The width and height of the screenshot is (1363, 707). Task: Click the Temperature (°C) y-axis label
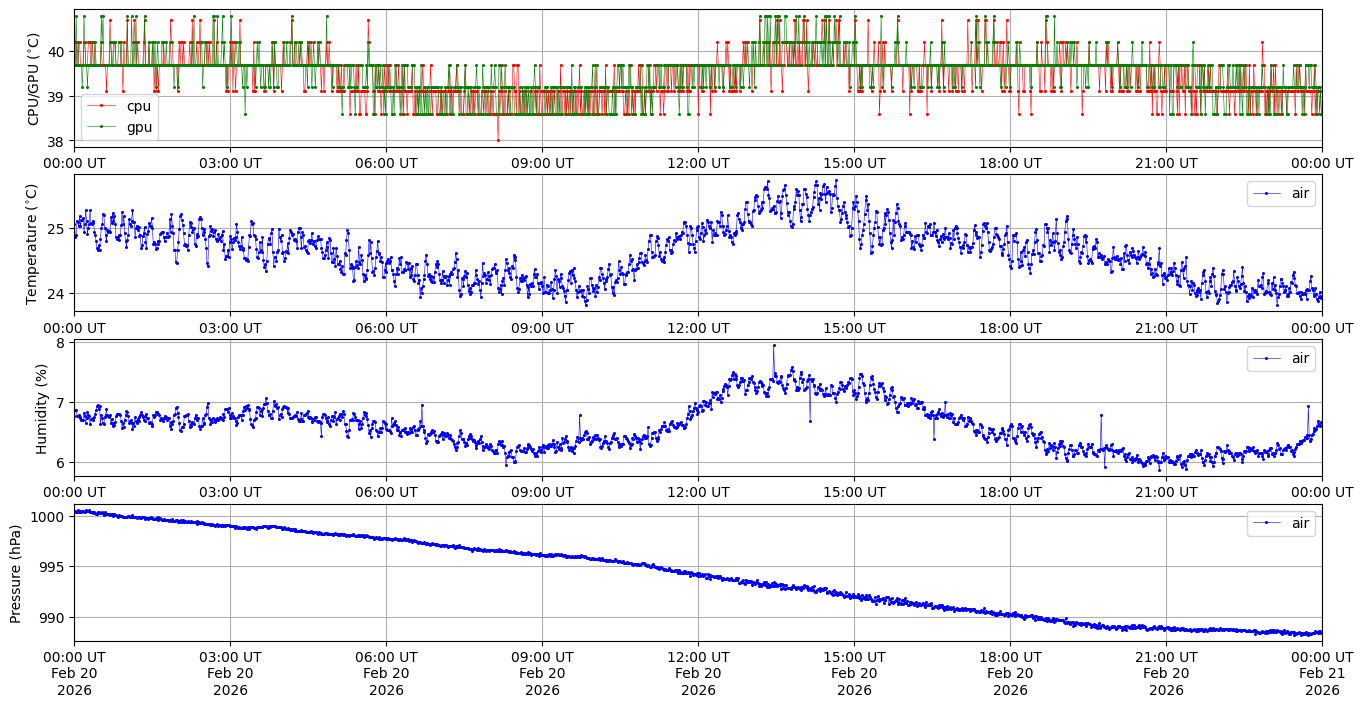33,243
